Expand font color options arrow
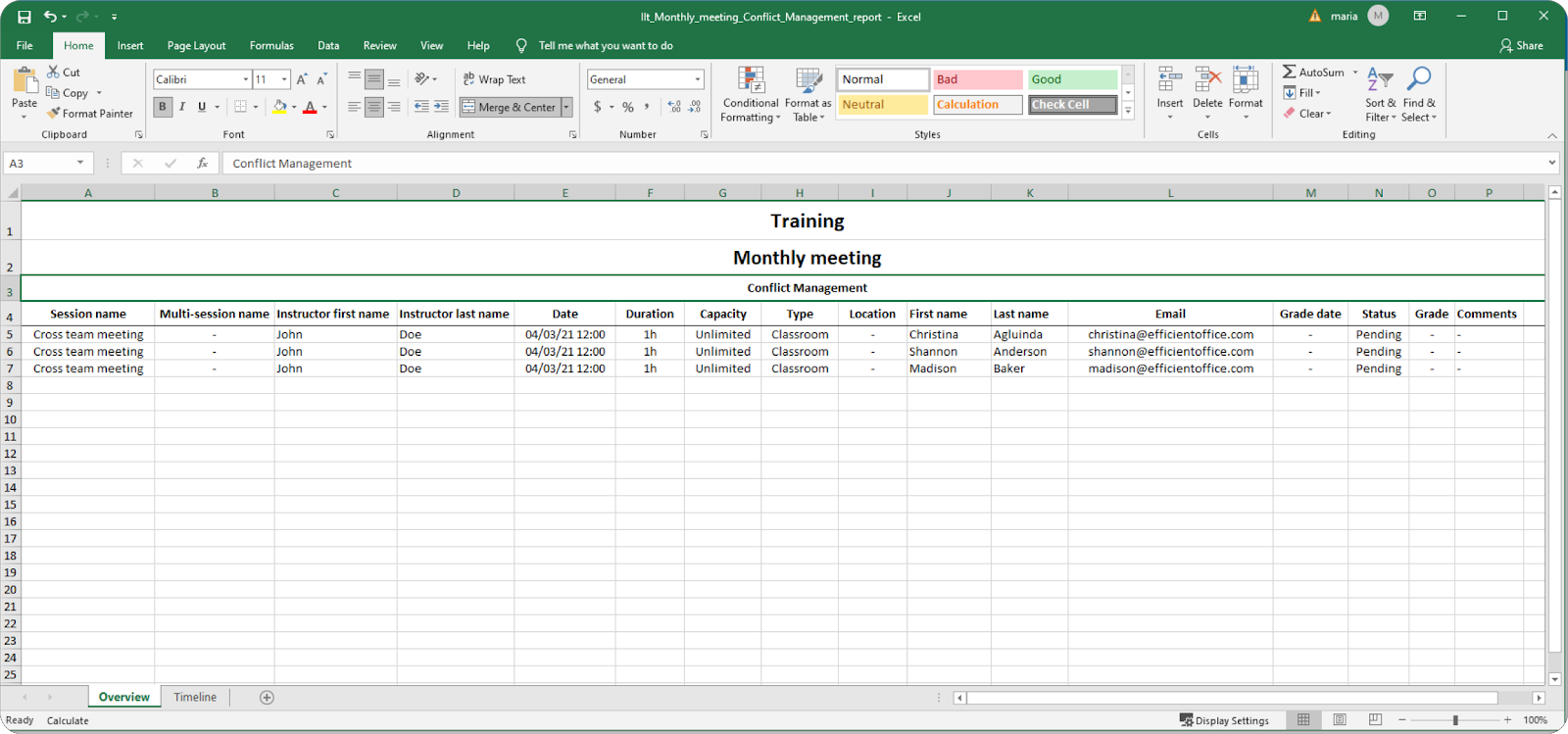Screen dimensions: 1568x734 pos(324,107)
